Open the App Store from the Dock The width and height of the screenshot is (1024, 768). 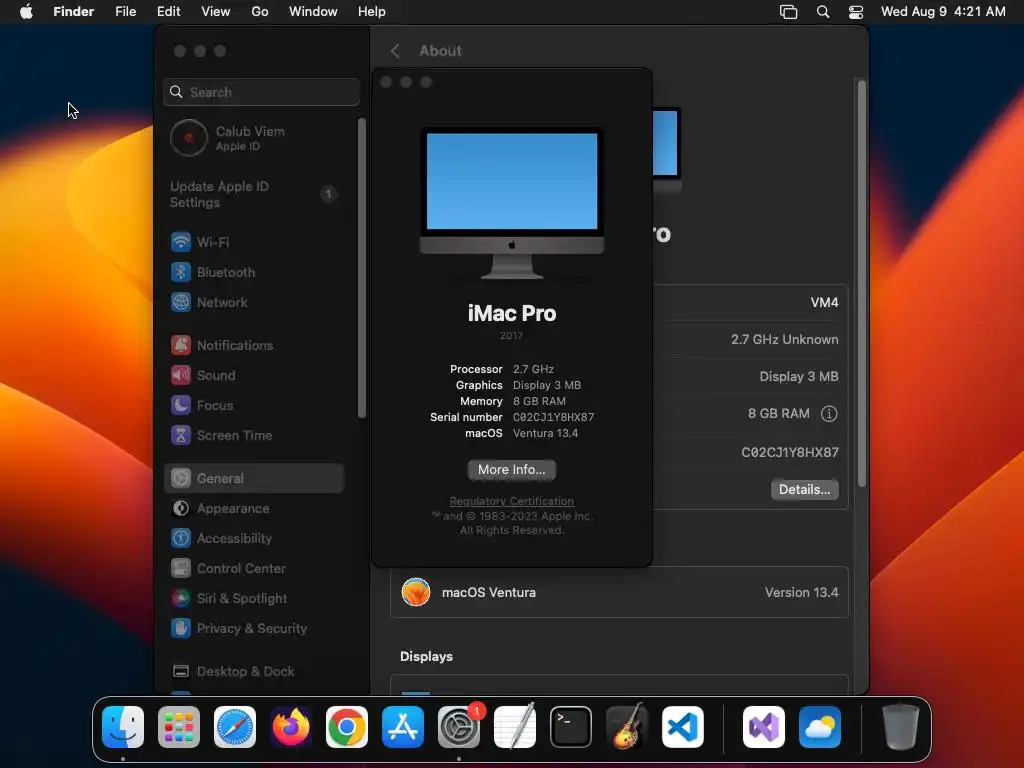403,727
